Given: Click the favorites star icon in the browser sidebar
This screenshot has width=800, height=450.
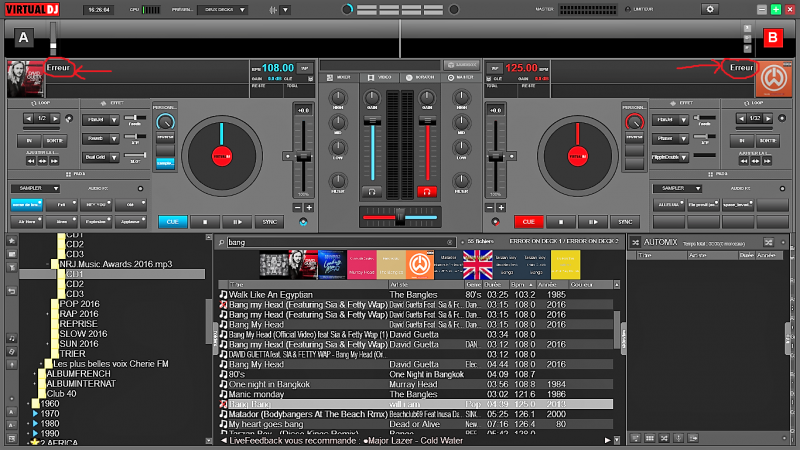Looking at the screenshot, I should (x=12, y=240).
